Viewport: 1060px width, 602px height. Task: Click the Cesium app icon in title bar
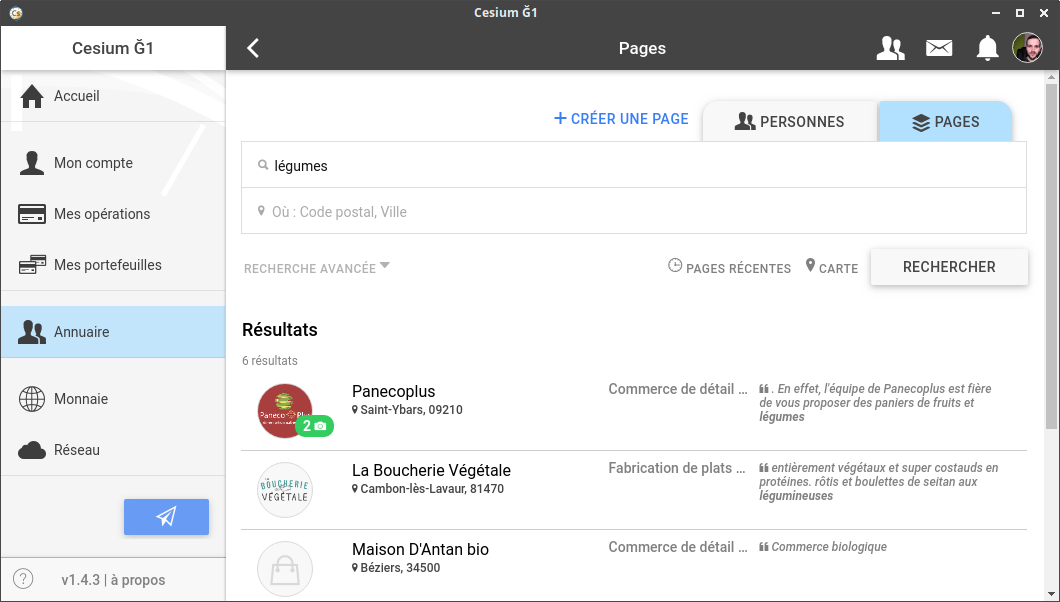(x=16, y=12)
